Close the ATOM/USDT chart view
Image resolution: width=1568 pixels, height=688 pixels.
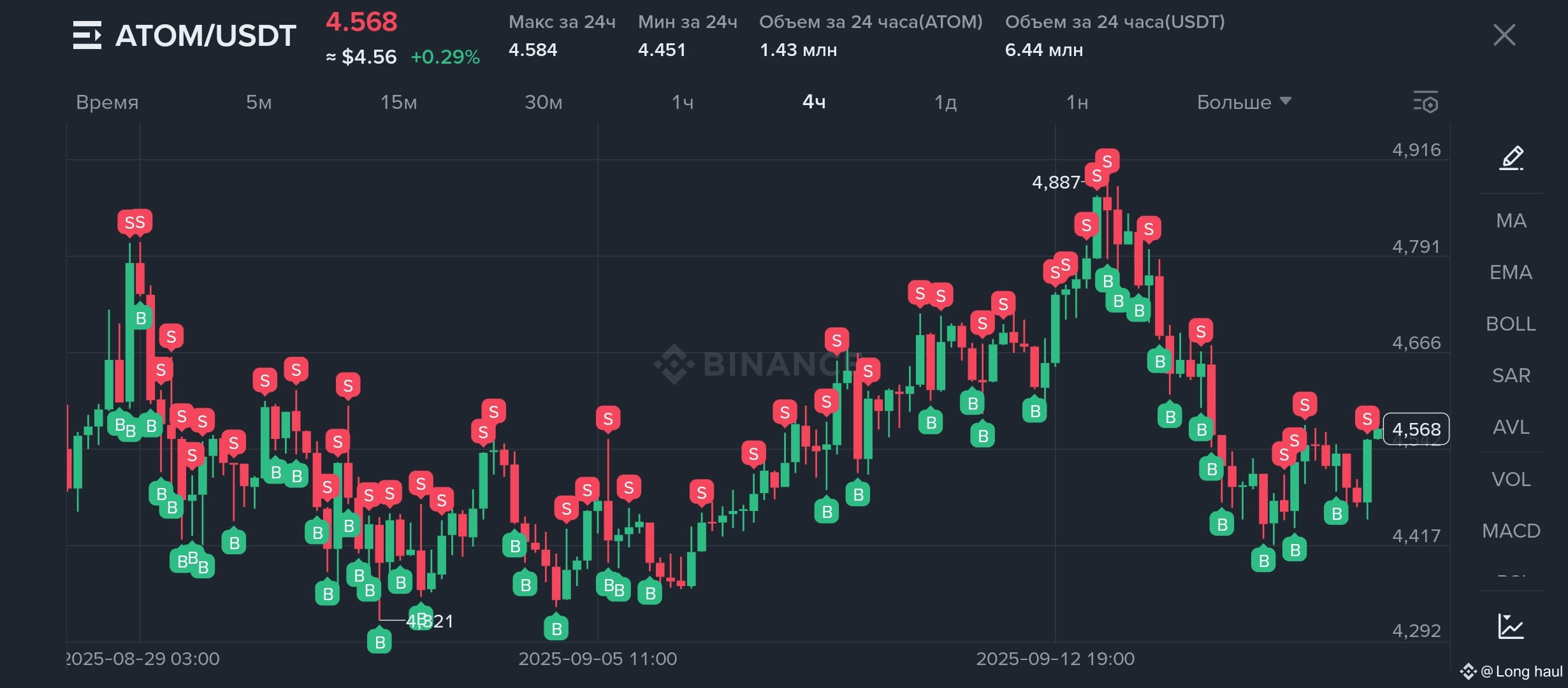pyautogui.click(x=1504, y=35)
